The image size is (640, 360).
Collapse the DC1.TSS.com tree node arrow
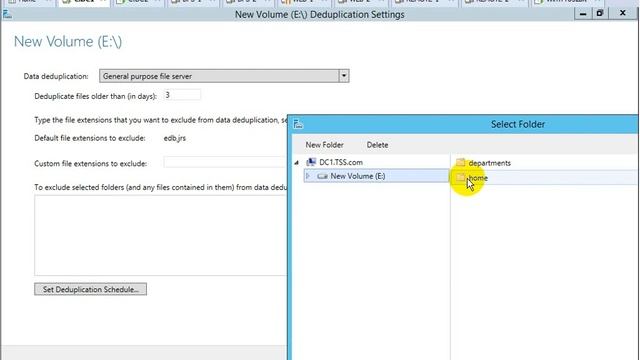pyautogui.click(x=297, y=163)
